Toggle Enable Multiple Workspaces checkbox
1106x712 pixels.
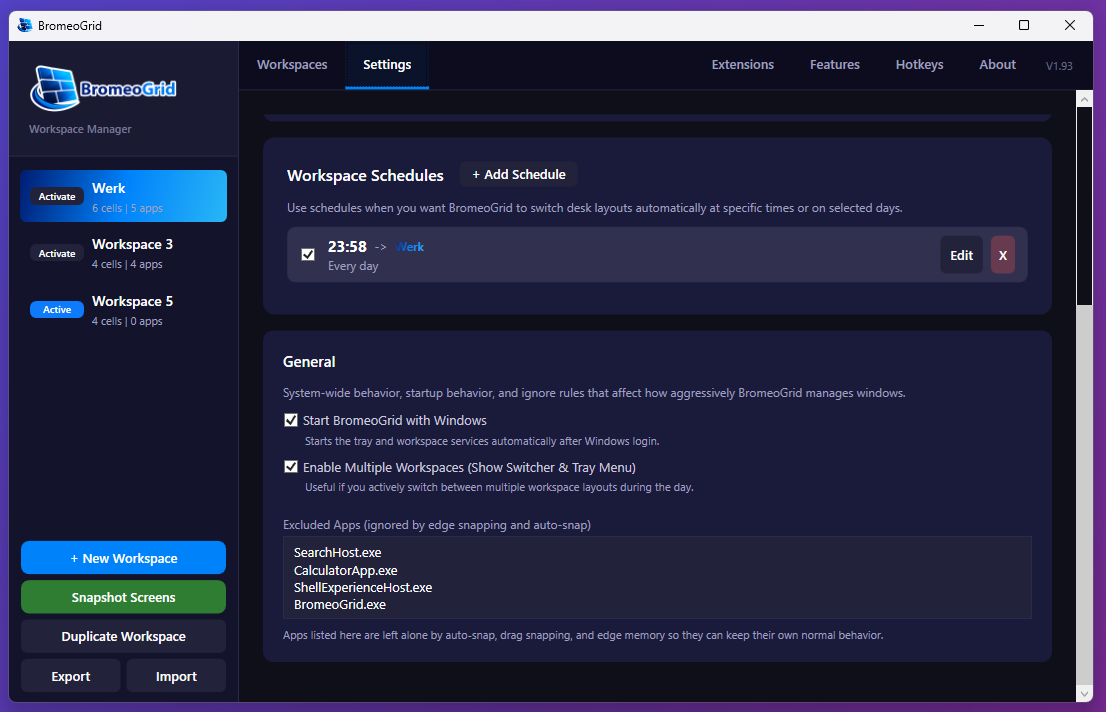coord(291,467)
